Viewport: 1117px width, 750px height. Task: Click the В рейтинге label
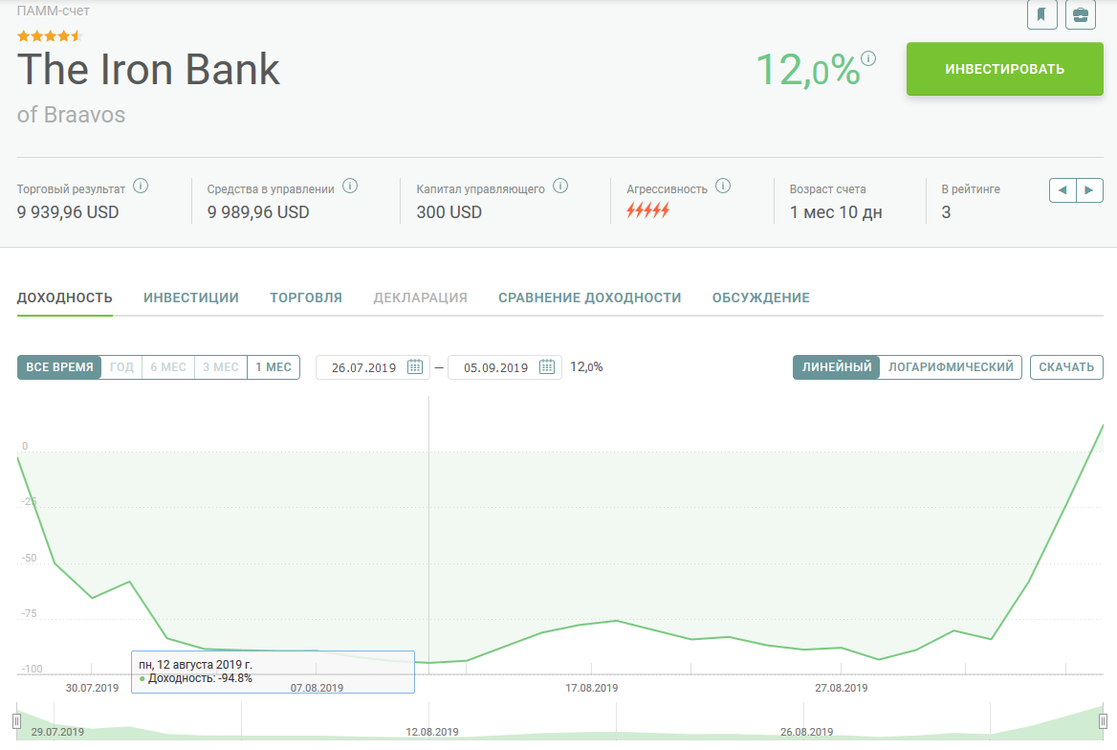click(x=970, y=189)
